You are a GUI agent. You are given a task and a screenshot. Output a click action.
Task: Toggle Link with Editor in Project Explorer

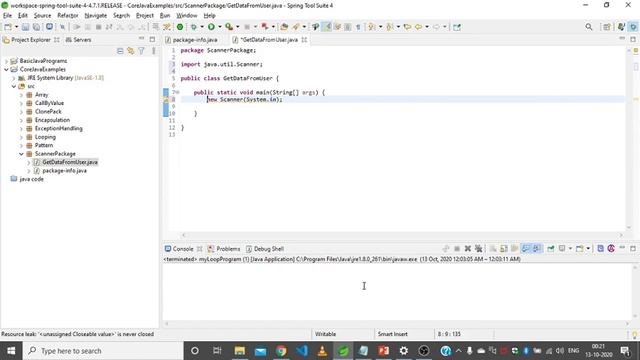click(131, 51)
